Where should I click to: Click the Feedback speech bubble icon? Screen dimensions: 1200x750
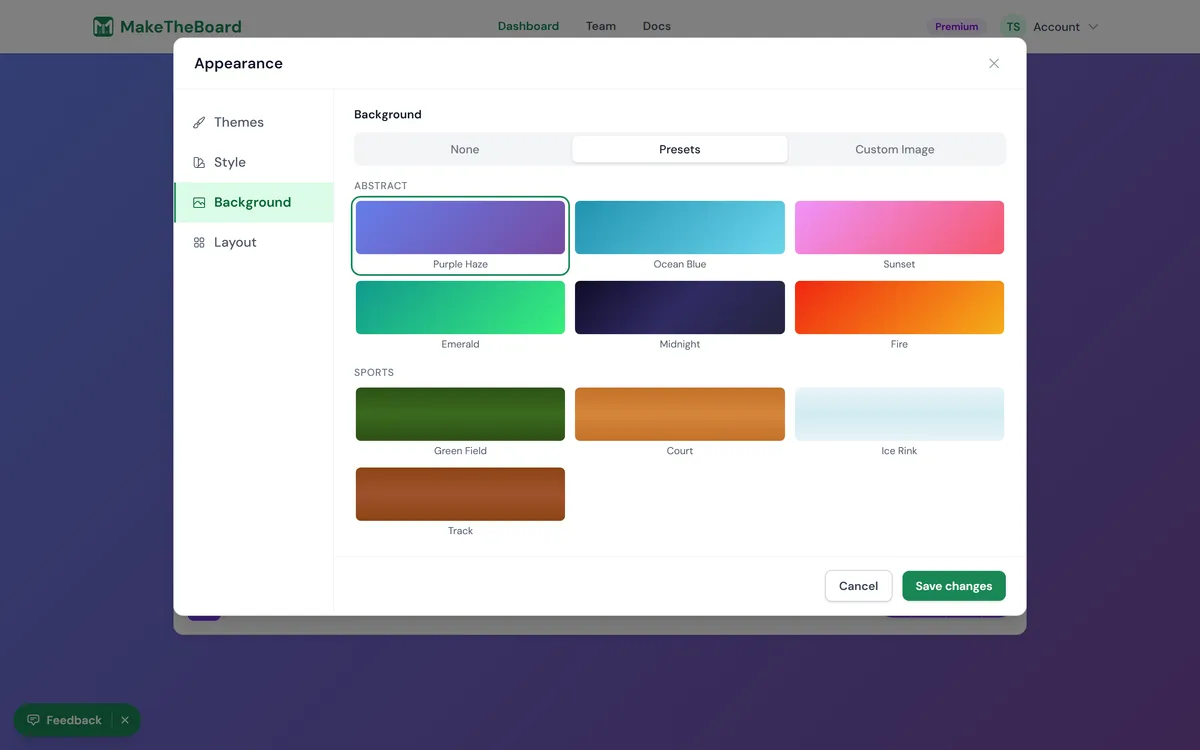click(33, 720)
